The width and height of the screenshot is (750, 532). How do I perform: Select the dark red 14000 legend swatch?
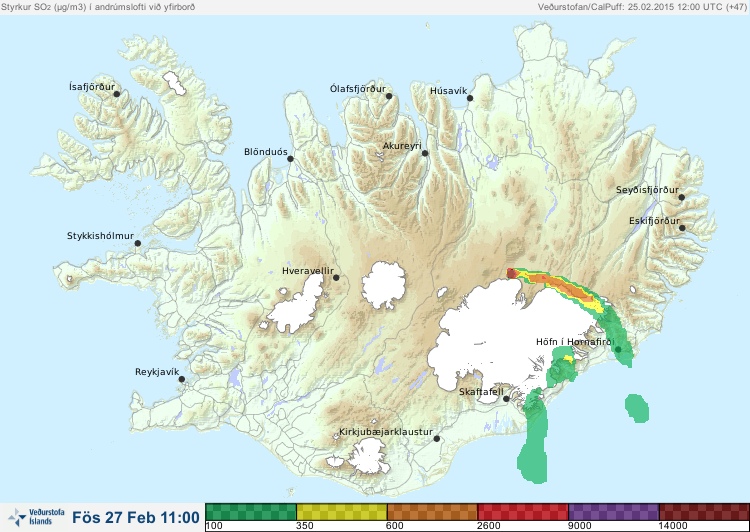tap(704, 512)
